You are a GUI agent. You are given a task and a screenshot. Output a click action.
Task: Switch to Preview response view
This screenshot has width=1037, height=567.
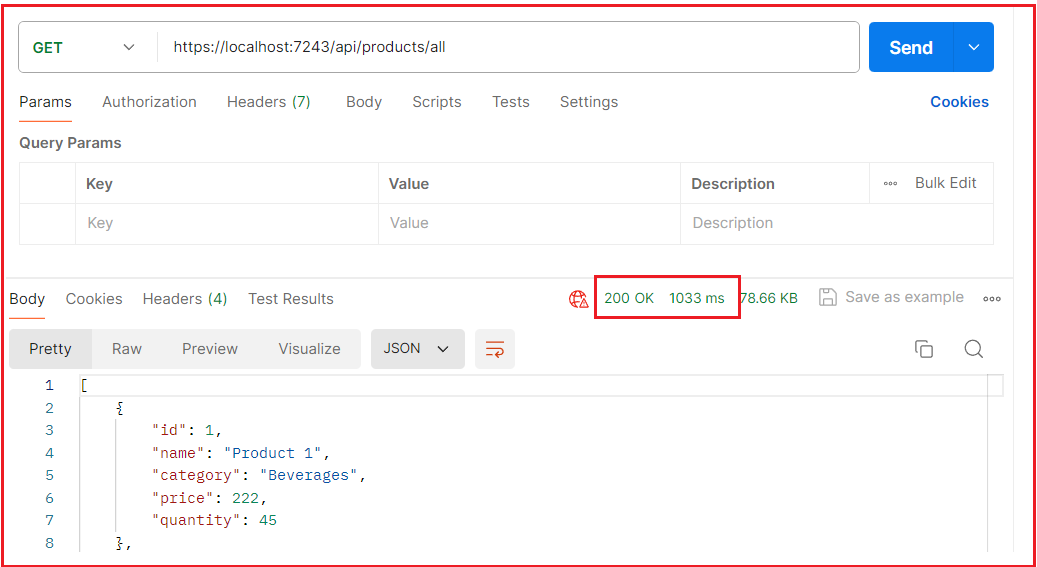pos(210,349)
